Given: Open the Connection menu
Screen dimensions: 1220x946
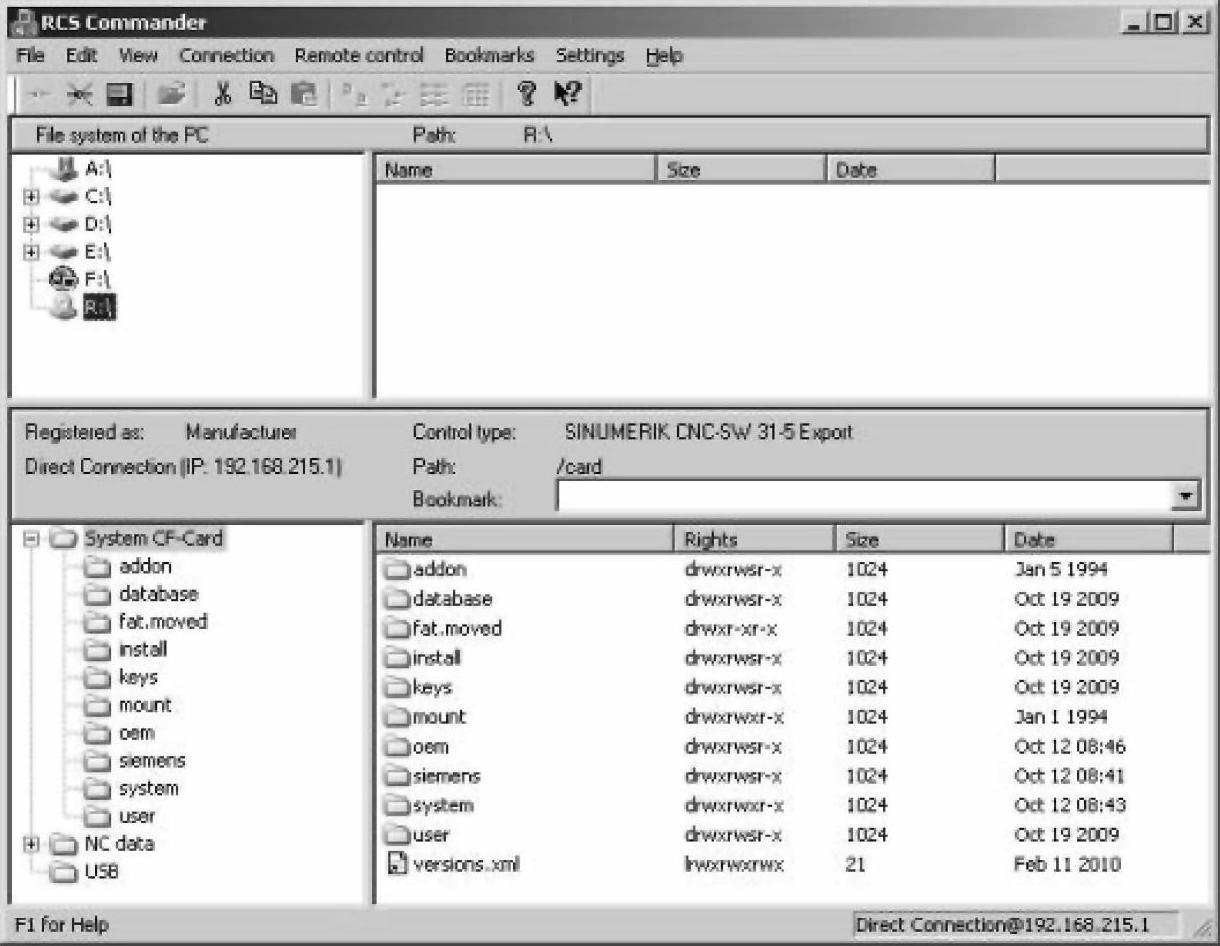Looking at the screenshot, I should coord(226,56).
